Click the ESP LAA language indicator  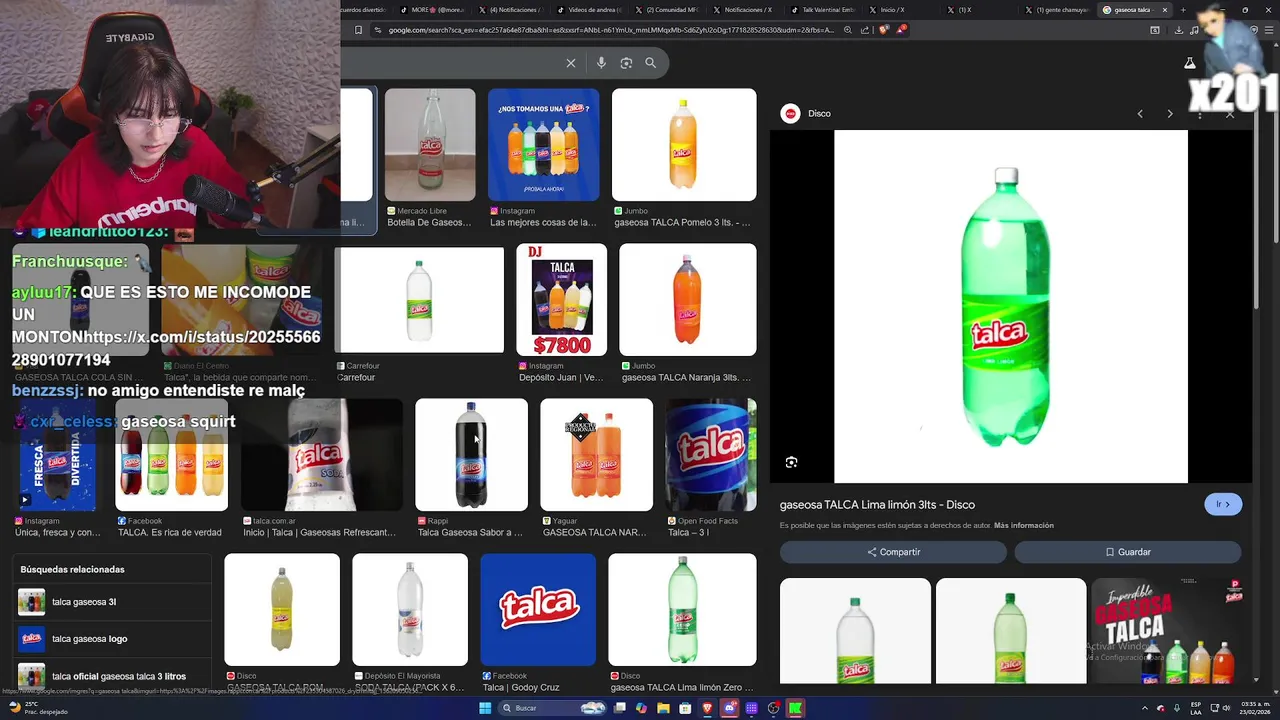[1196, 708]
